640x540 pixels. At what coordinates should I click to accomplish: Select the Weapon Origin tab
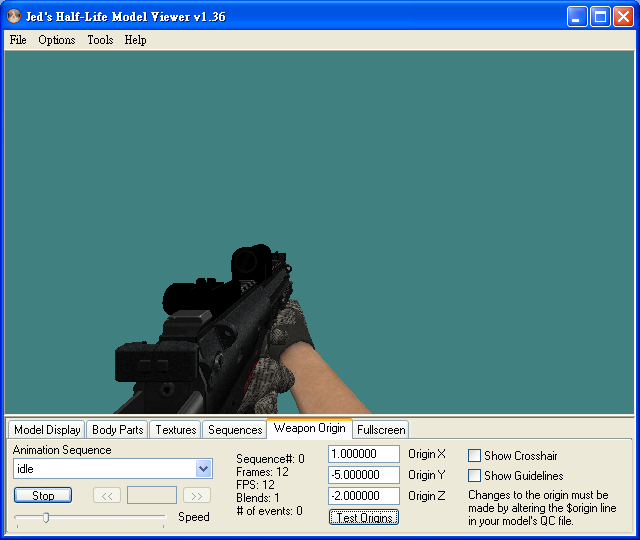click(309, 428)
